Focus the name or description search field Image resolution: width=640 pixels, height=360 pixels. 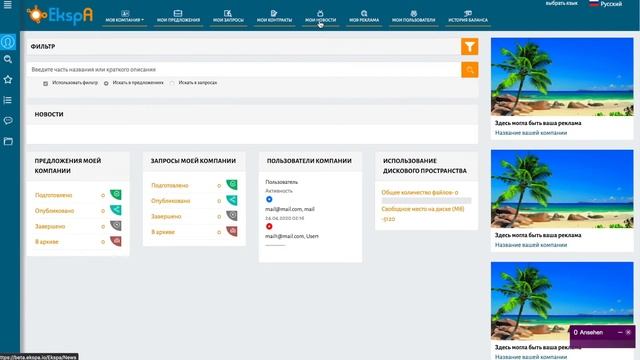244,70
